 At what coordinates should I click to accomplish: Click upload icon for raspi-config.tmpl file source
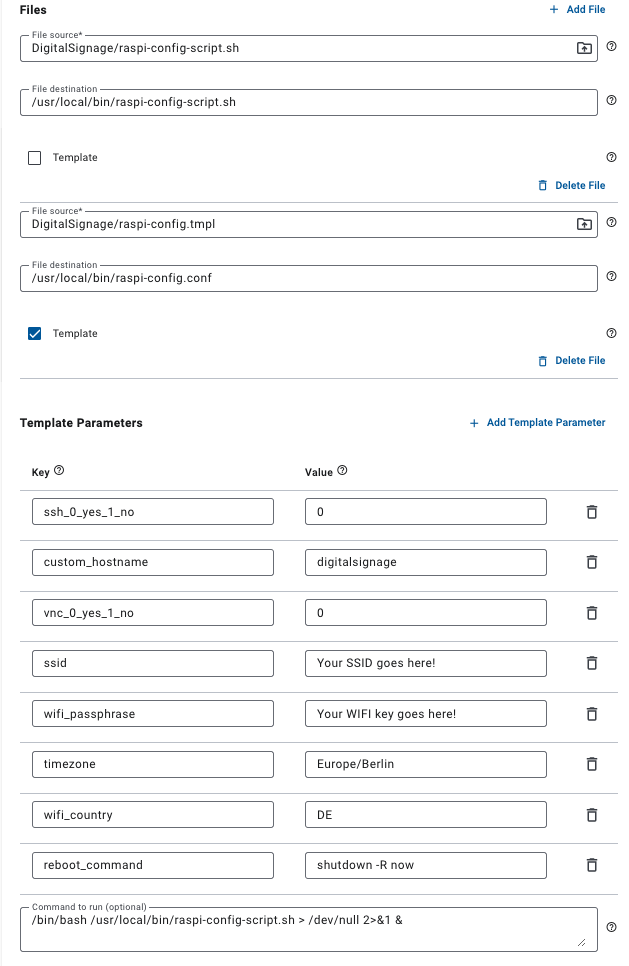tap(584, 224)
